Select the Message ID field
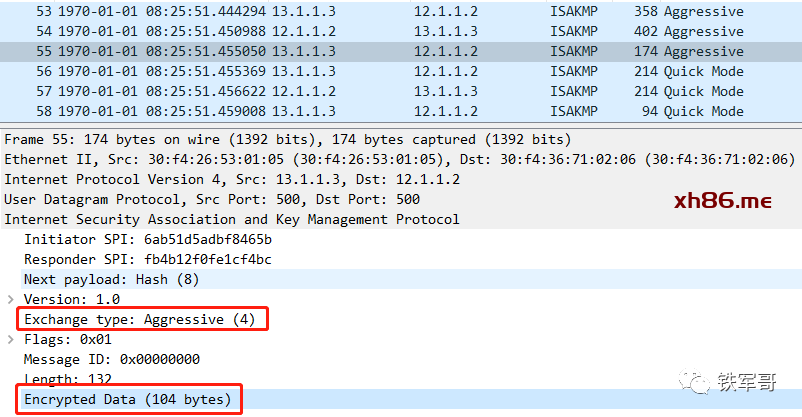This screenshot has height=417, width=802. (x=111, y=359)
